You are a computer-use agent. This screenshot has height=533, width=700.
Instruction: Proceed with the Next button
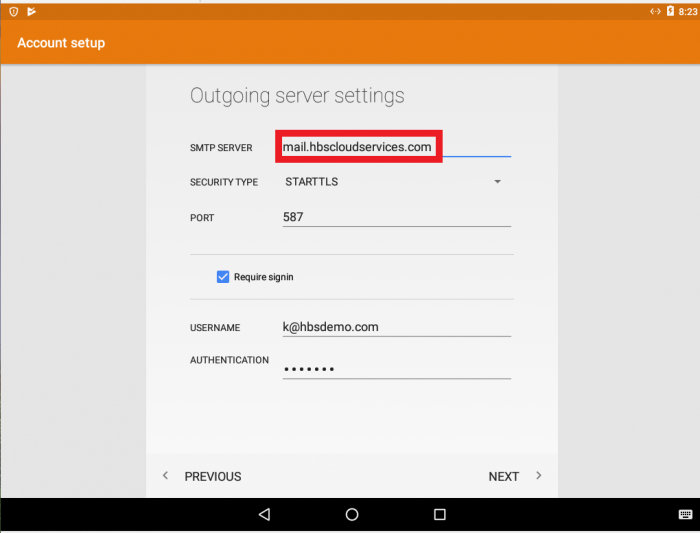504,476
